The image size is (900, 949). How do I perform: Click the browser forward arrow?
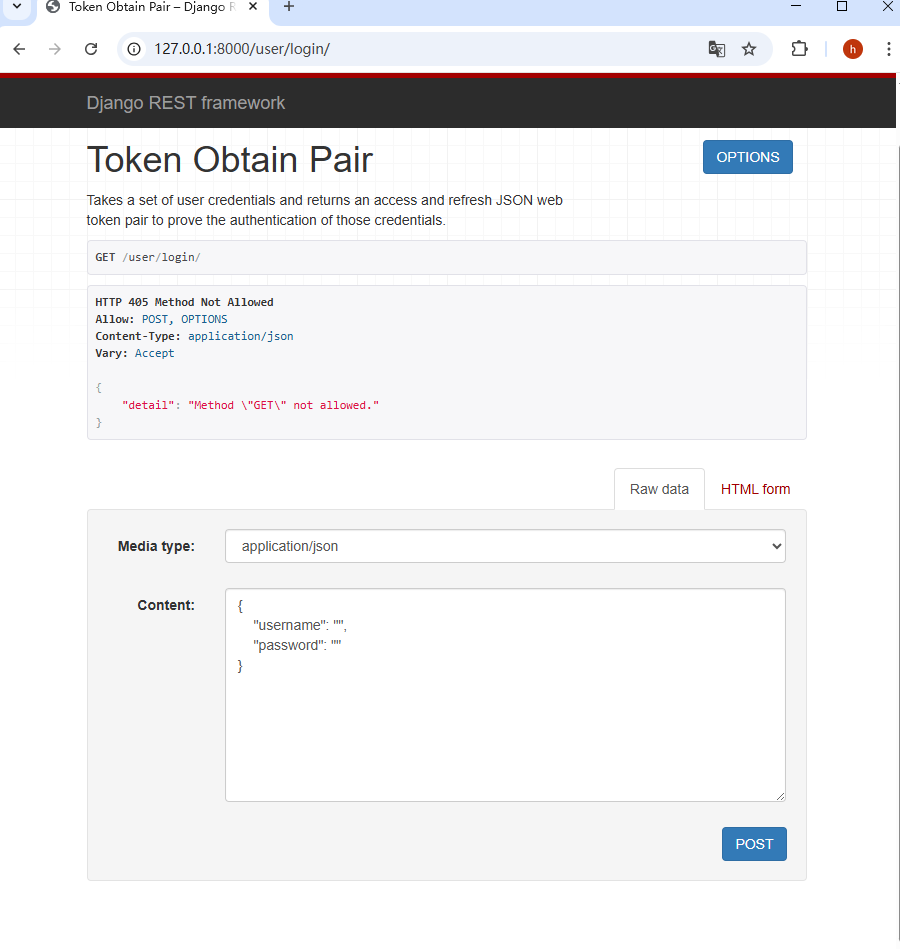(x=54, y=49)
